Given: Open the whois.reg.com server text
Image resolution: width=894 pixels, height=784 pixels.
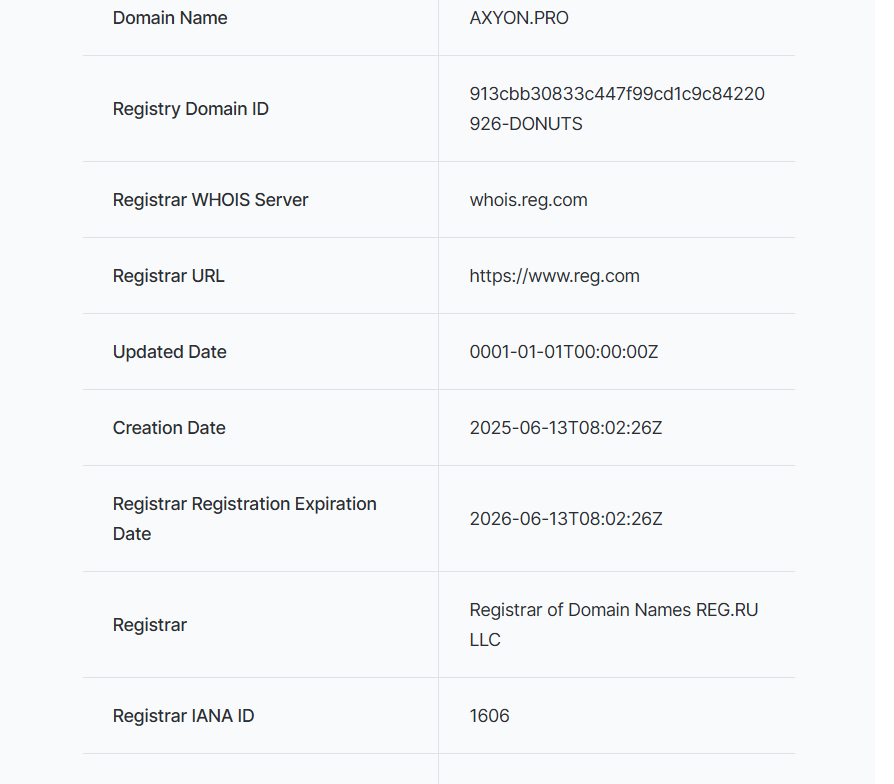Looking at the screenshot, I should 528,200.
